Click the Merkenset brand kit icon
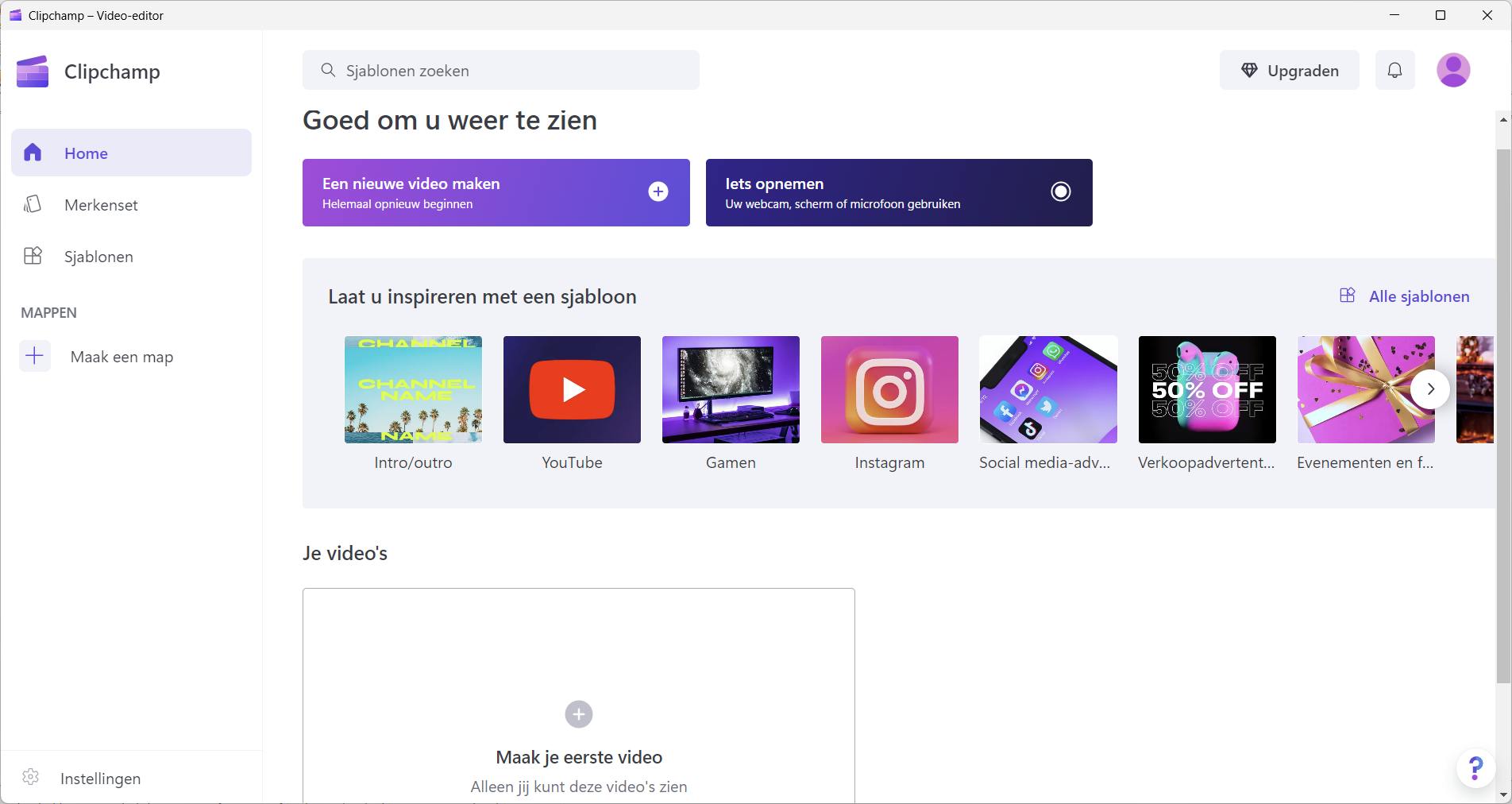 (x=33, y=204)
